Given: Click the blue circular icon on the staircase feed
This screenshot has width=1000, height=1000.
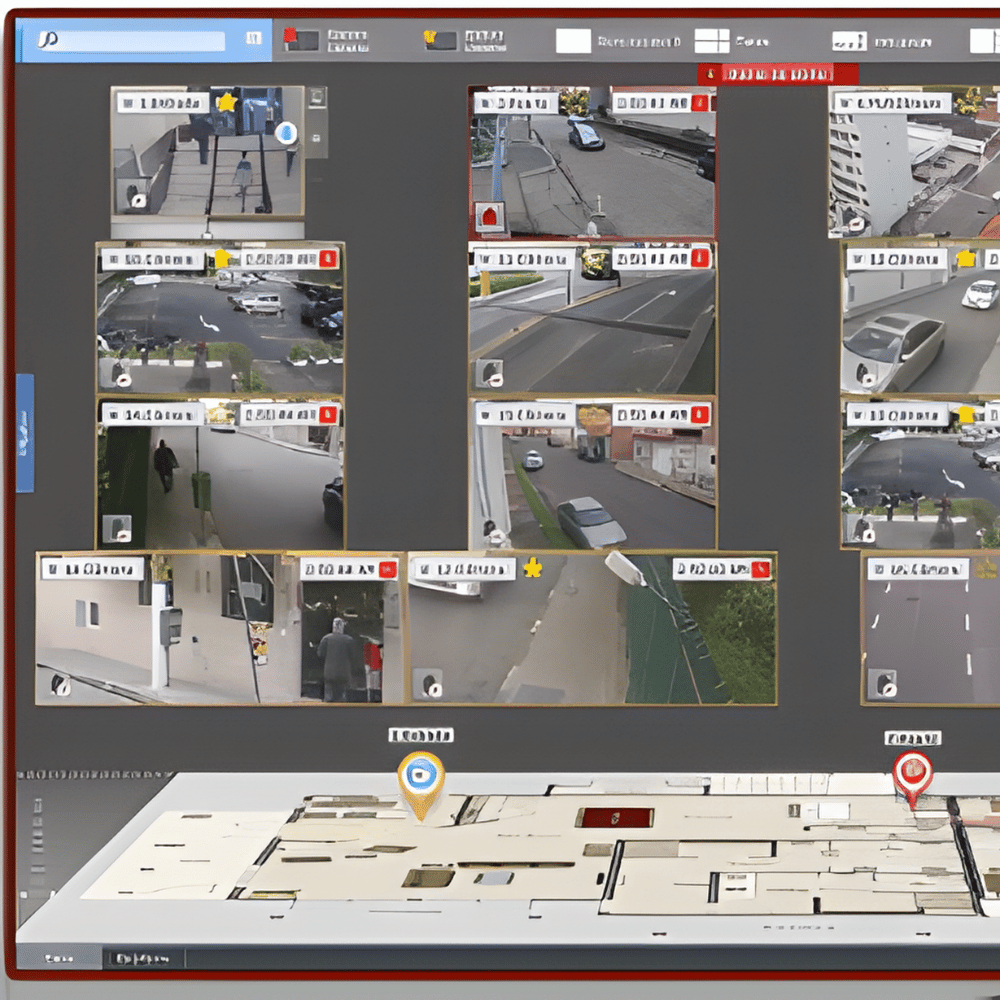Looking at the screenshot, I should pyautogui.click(x=286, y=133).
